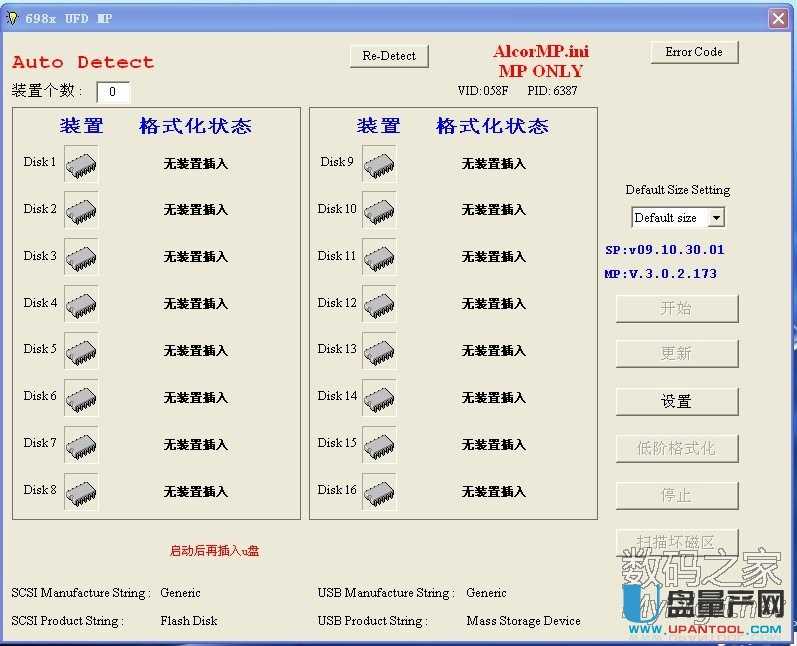The height and width of the screenshot is (646, 797).
Task: Click the 装置个数 device count field
Action: [113, 92]
